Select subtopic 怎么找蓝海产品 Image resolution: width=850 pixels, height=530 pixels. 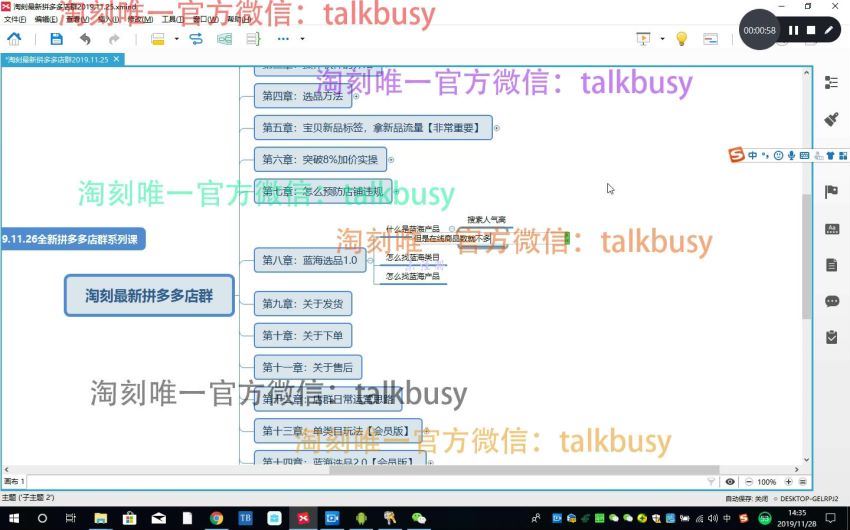[413, 276]
